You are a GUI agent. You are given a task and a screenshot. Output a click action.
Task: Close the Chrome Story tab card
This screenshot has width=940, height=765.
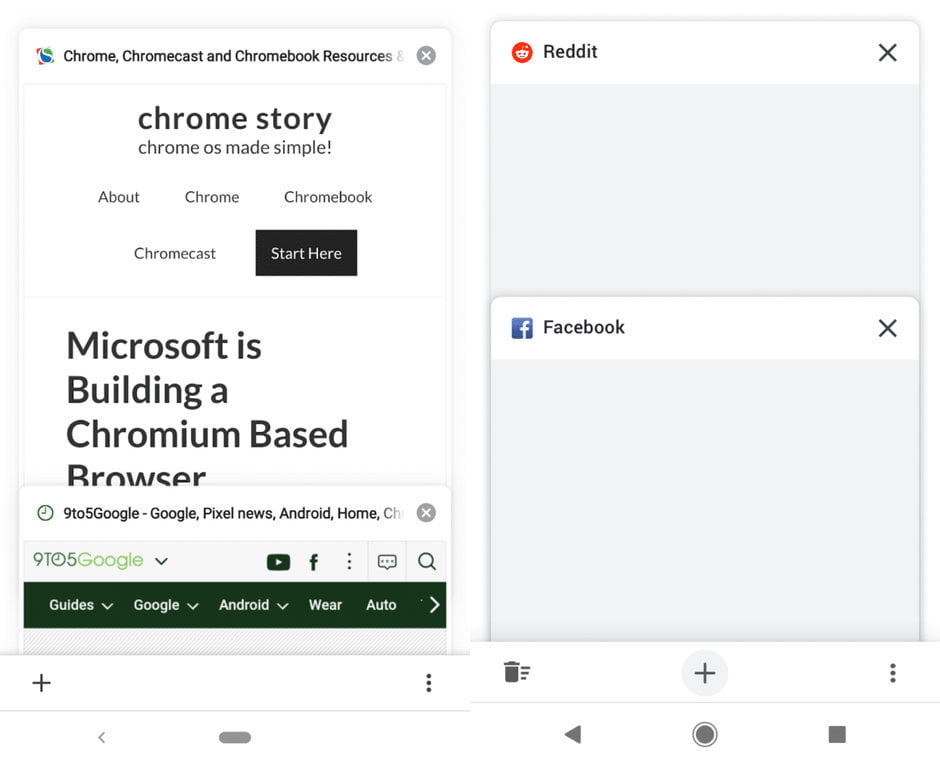coord(426,56)
